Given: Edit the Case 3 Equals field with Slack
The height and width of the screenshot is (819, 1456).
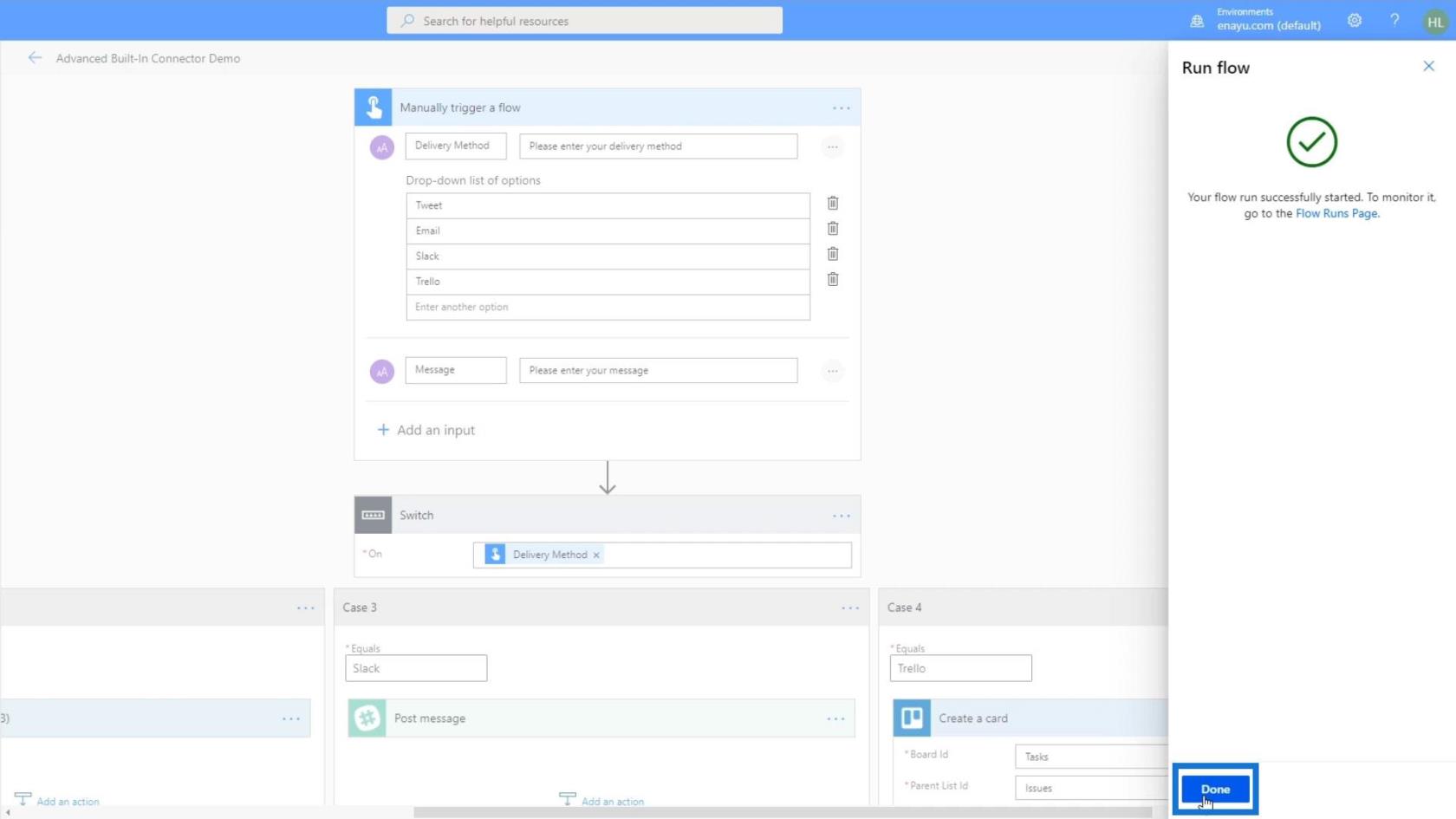Looking at the screenshot, I should [x=416, y=668].
